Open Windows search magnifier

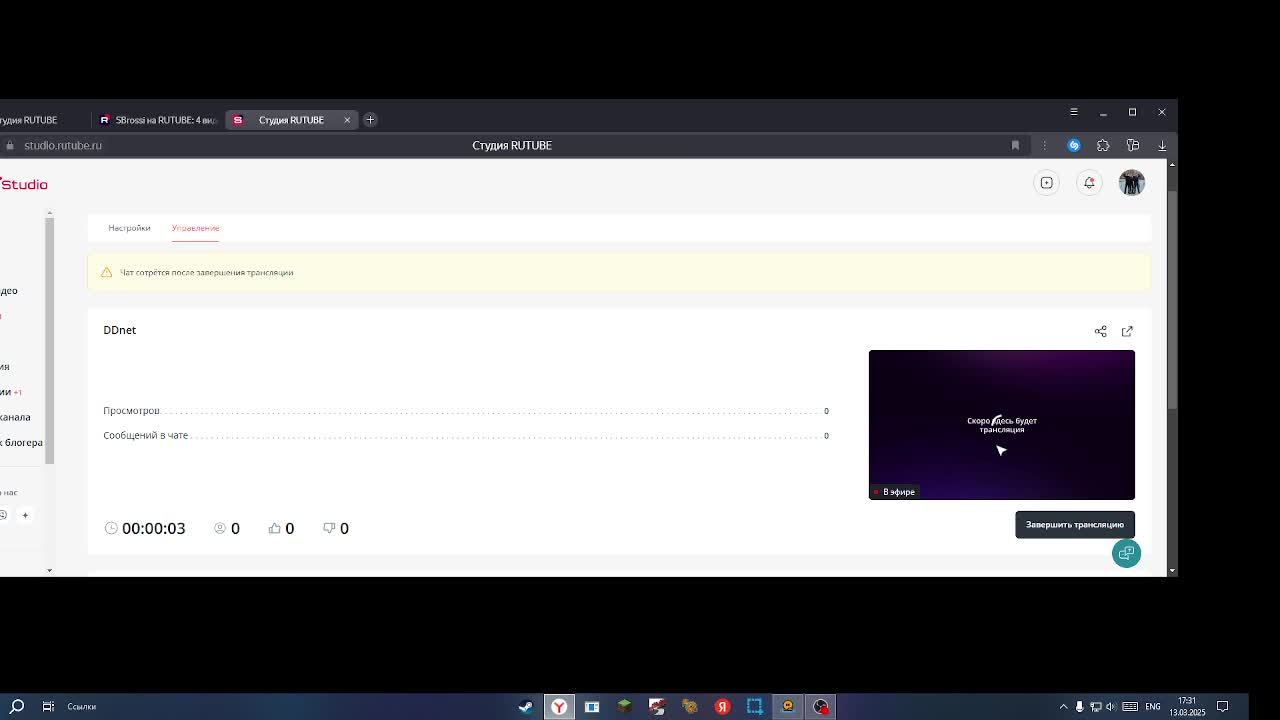point(17,706)
